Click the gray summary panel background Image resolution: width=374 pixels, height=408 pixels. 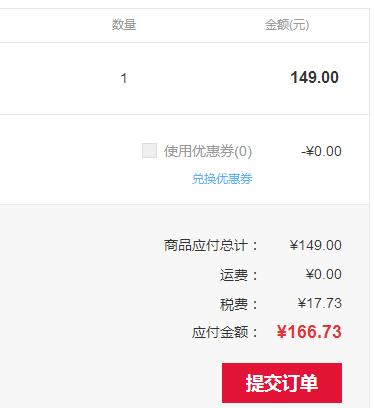(x=83, y=300)
